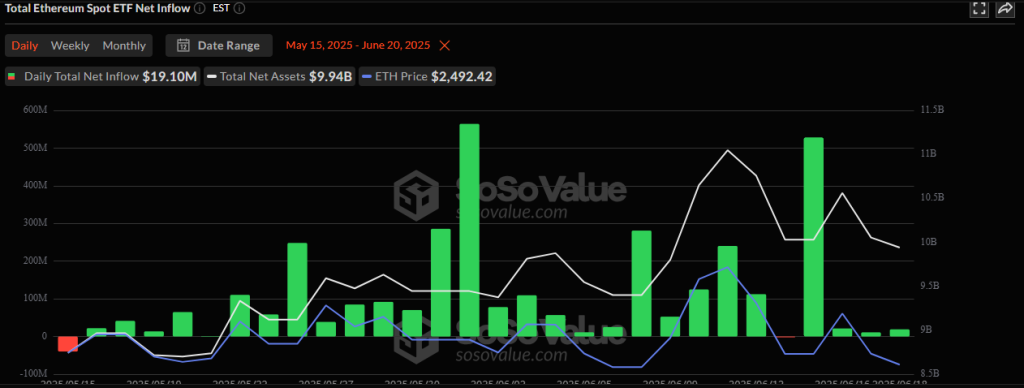Switch to the Daily view tab
Screen dimensions: 1024x388
point(25,46)
